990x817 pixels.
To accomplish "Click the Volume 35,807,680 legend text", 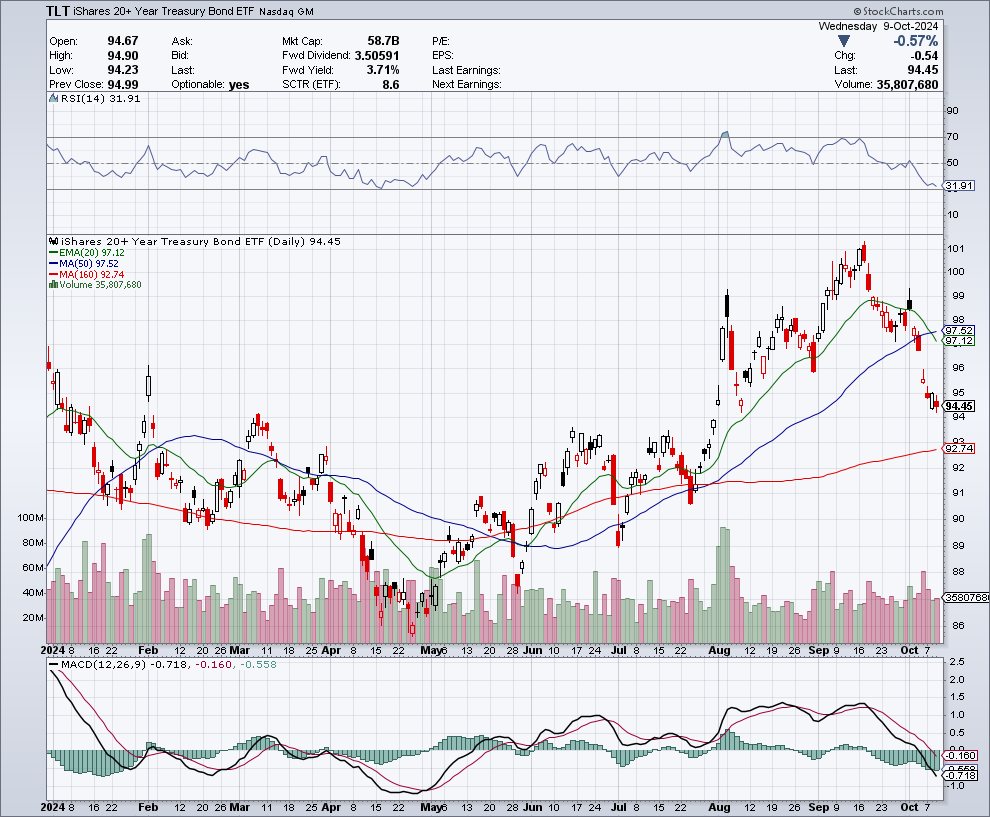I will pyautogui.click(x=100, y=285).
